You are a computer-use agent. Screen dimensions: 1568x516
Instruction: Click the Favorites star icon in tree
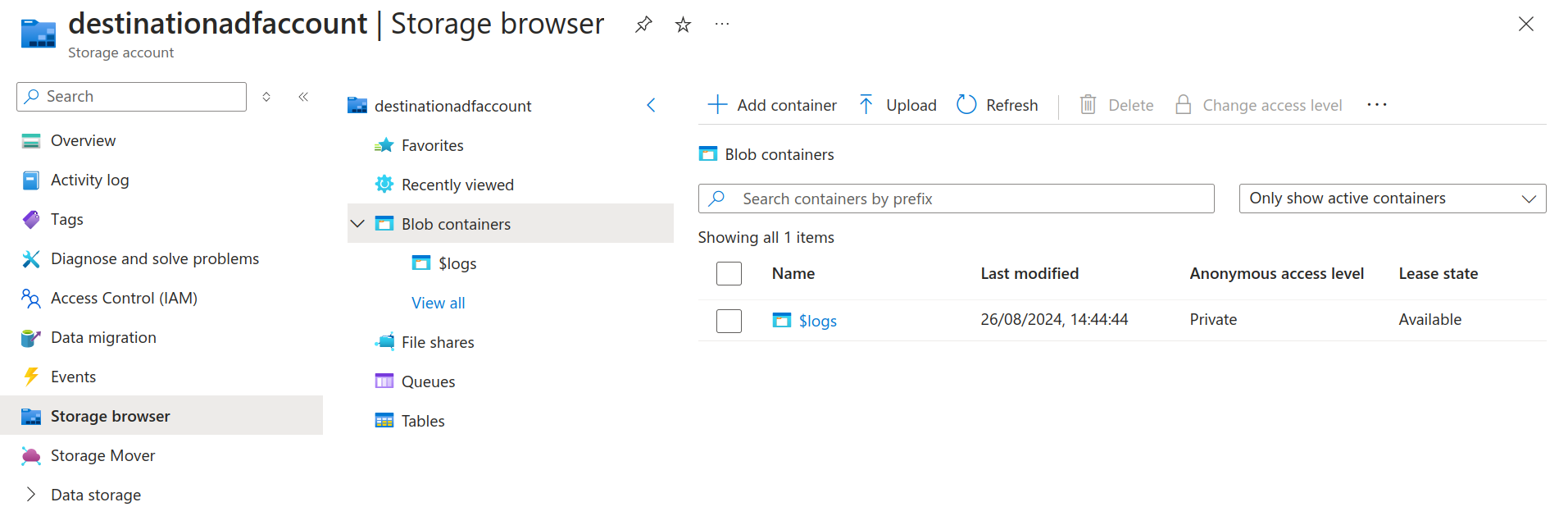(384, 145)
